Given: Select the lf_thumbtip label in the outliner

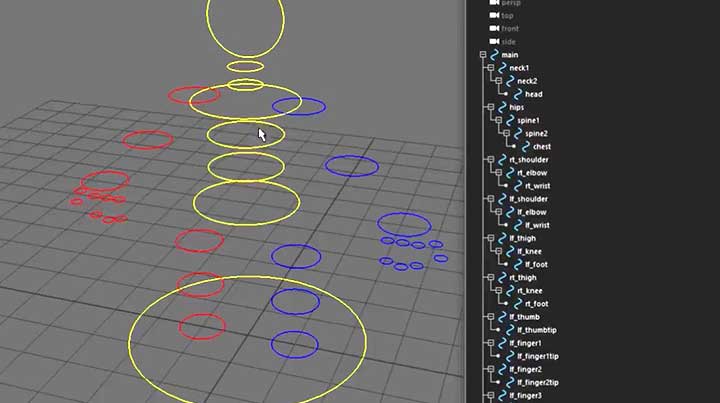Looking at the screenshot, I should point(537,330).
